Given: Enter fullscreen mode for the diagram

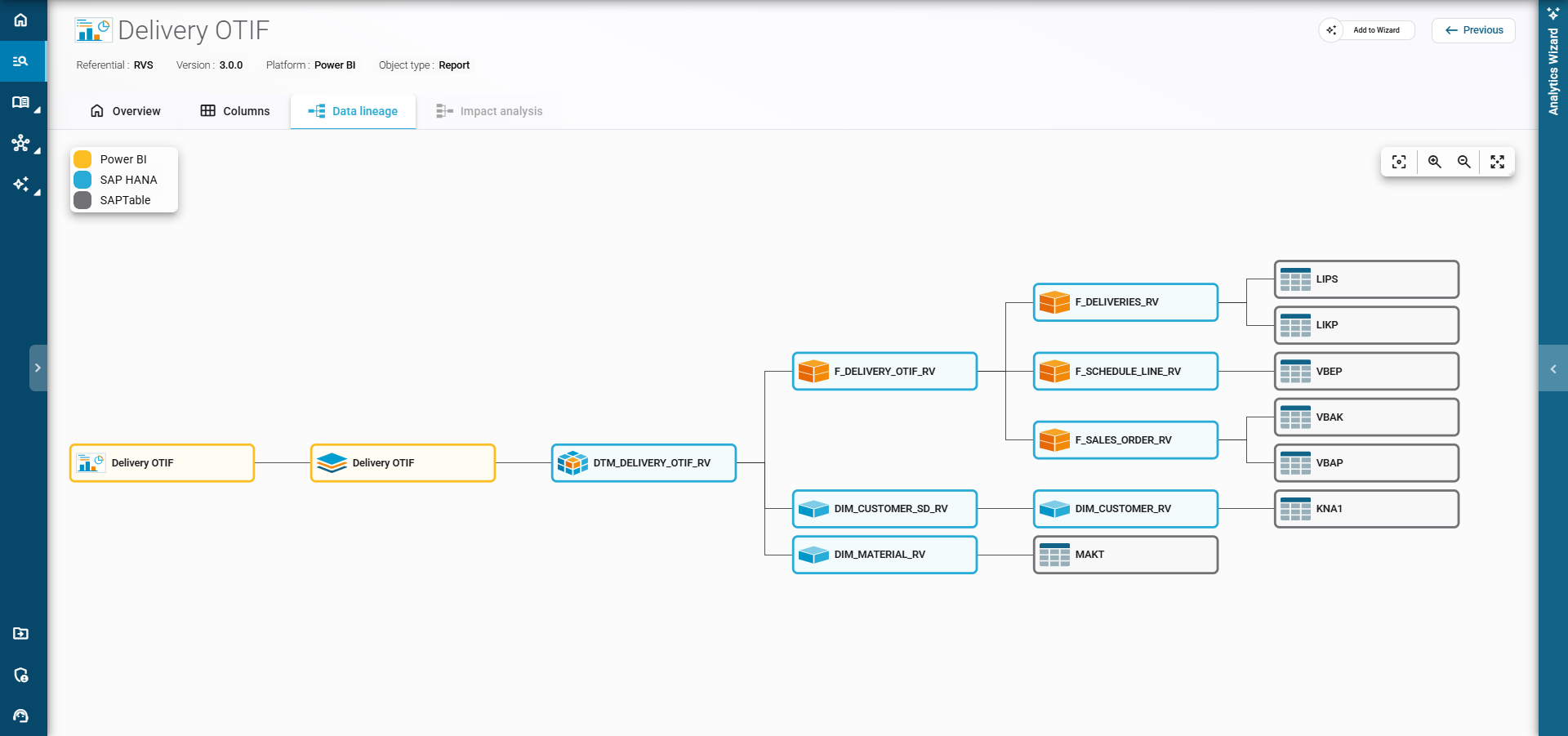Looking at the screenshot, I should pos(1497,162).
